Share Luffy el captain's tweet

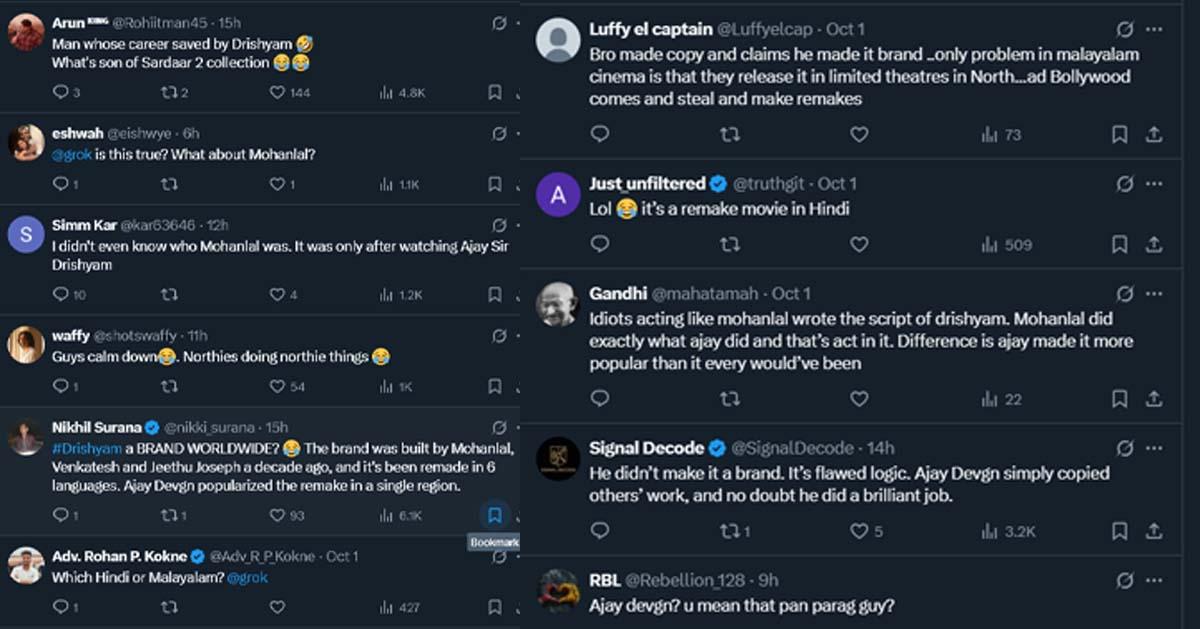click(x=1153, y=134)
